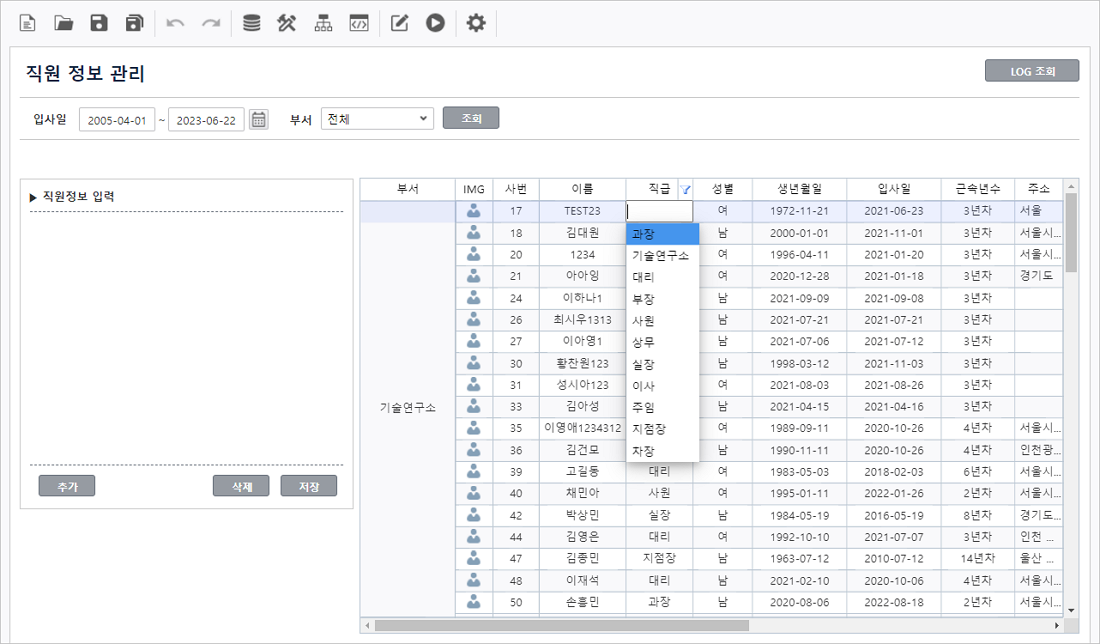Open the code window icon
This screenshot has height=644, width=1100.
(x=358, y=23)
